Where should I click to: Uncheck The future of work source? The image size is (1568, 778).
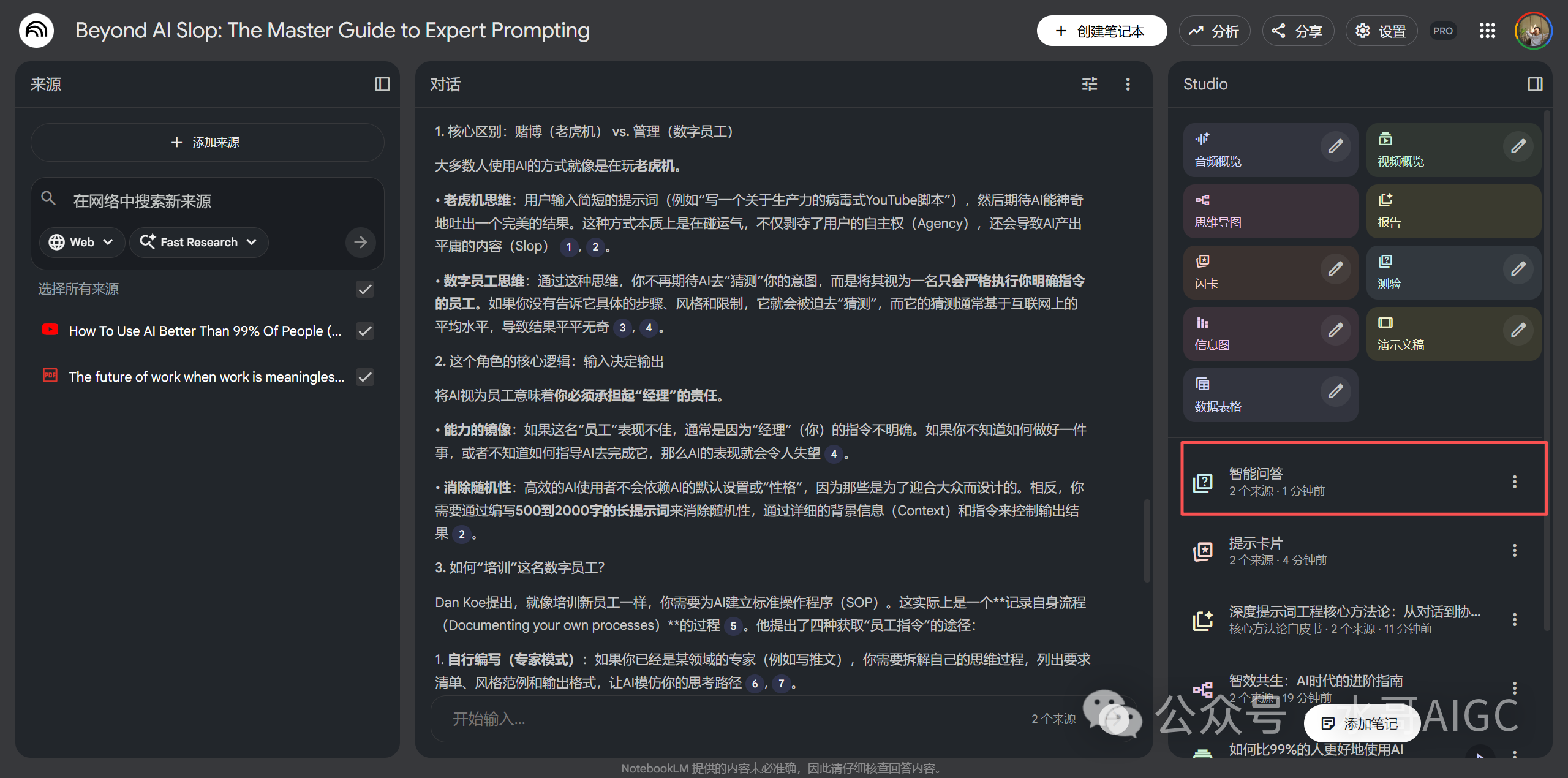(365, 377)
